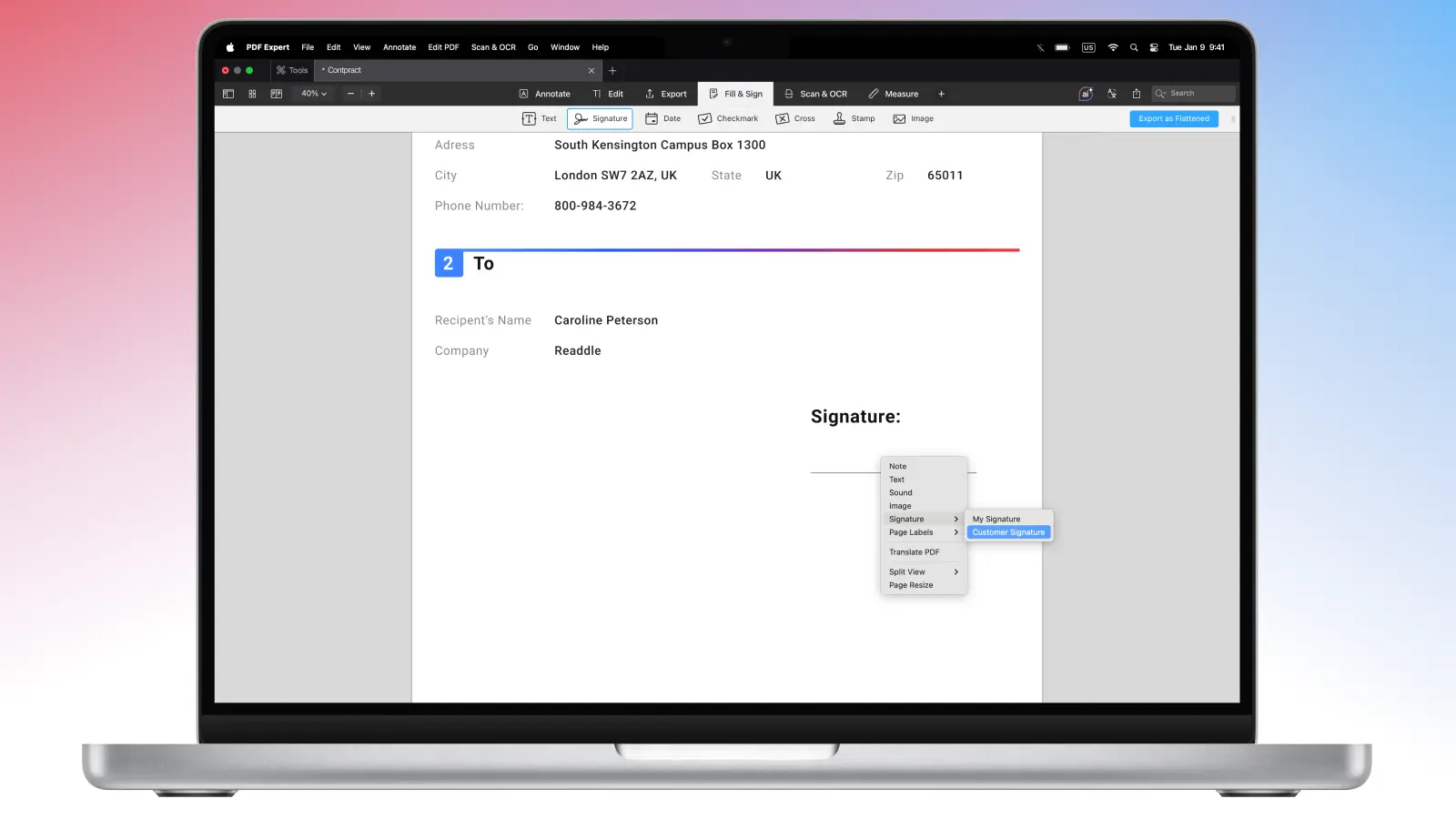Image resolution: width=1456 pixels, height=819 pixels.
Task: Click Export as Flattened button
Action: pos(1173,119)
